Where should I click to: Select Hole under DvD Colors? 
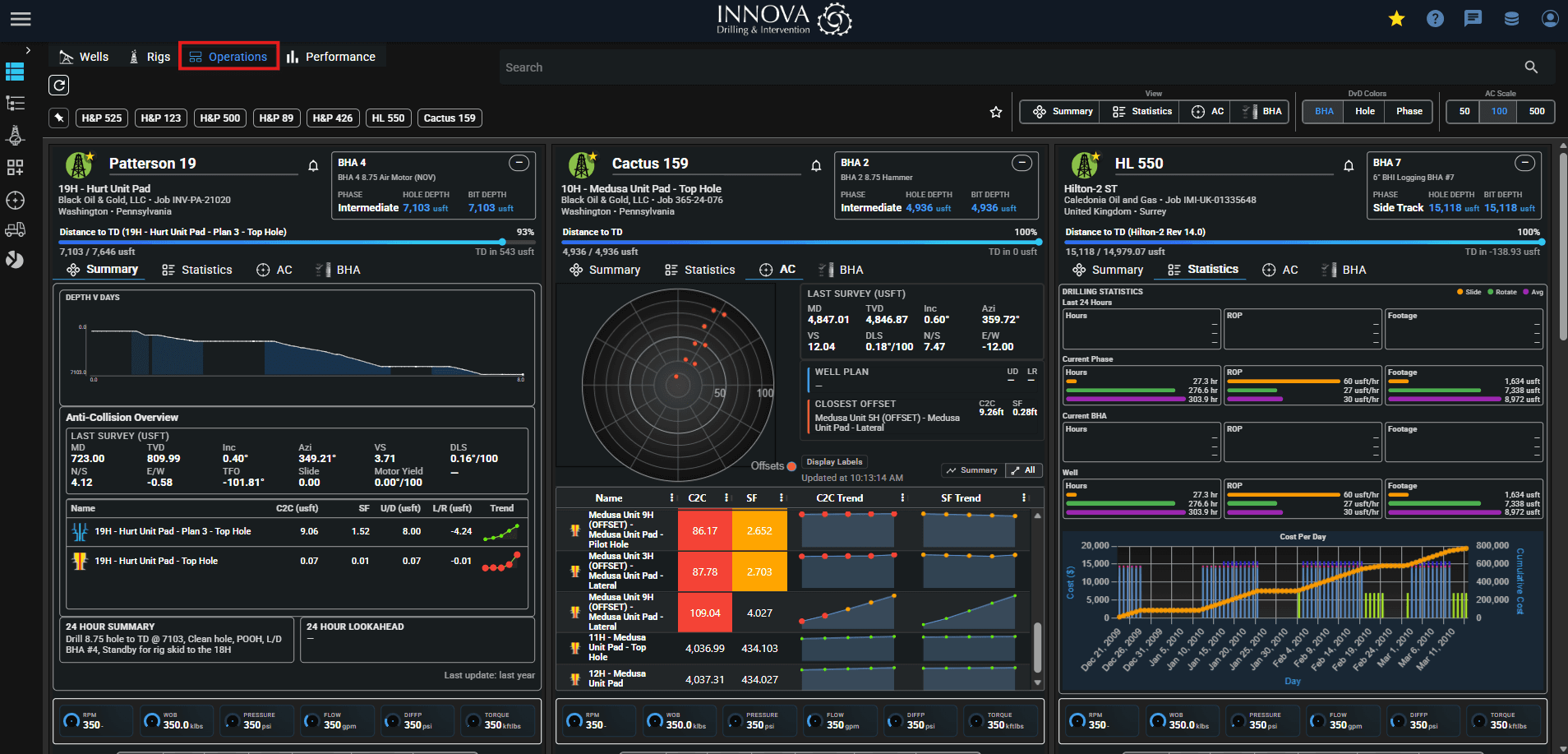1365,111
